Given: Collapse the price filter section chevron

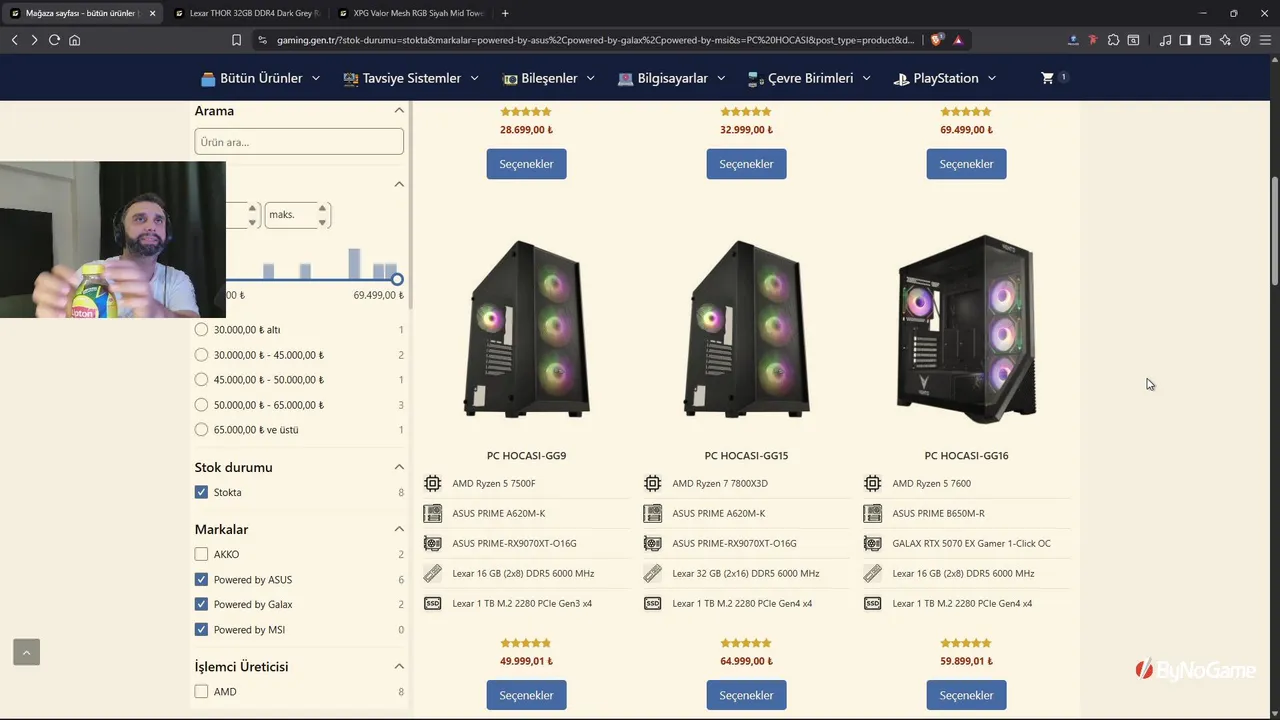Looking at the screenshot, I should click(x=399, y=184).
